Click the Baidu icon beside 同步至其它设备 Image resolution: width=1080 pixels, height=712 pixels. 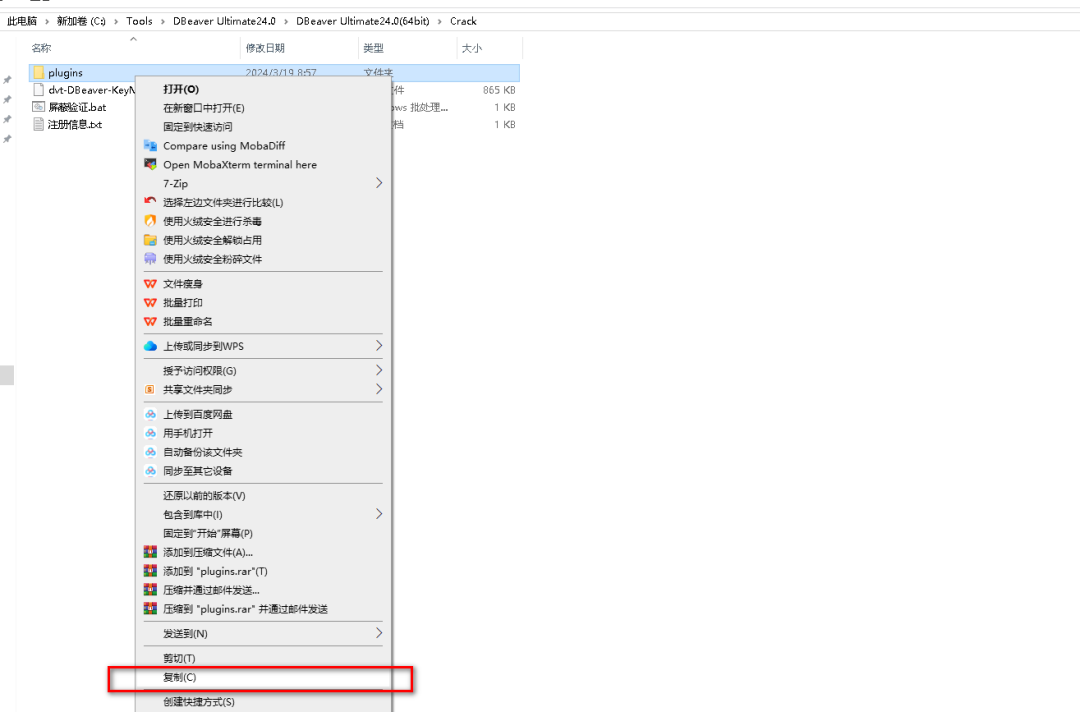150,471
